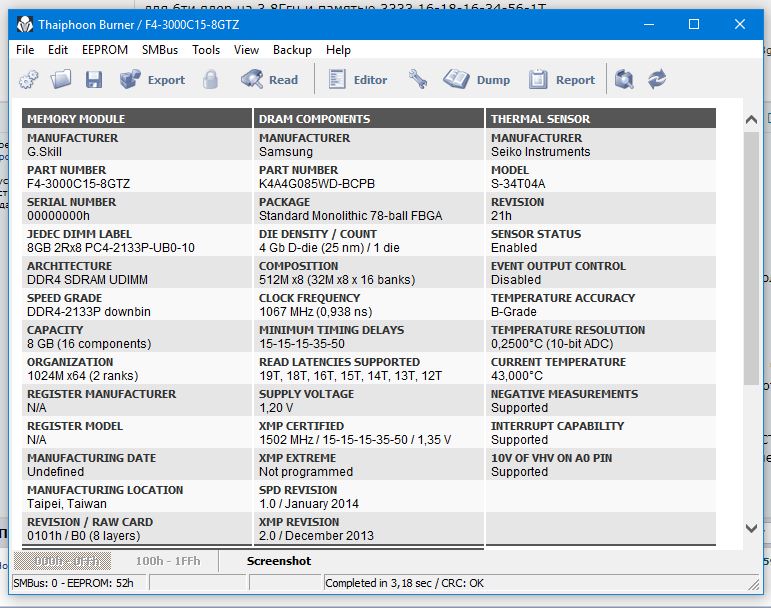Click XMP revision 2.0 / December 2013
The width and height of the screenshot is (771, 608).
317,535
